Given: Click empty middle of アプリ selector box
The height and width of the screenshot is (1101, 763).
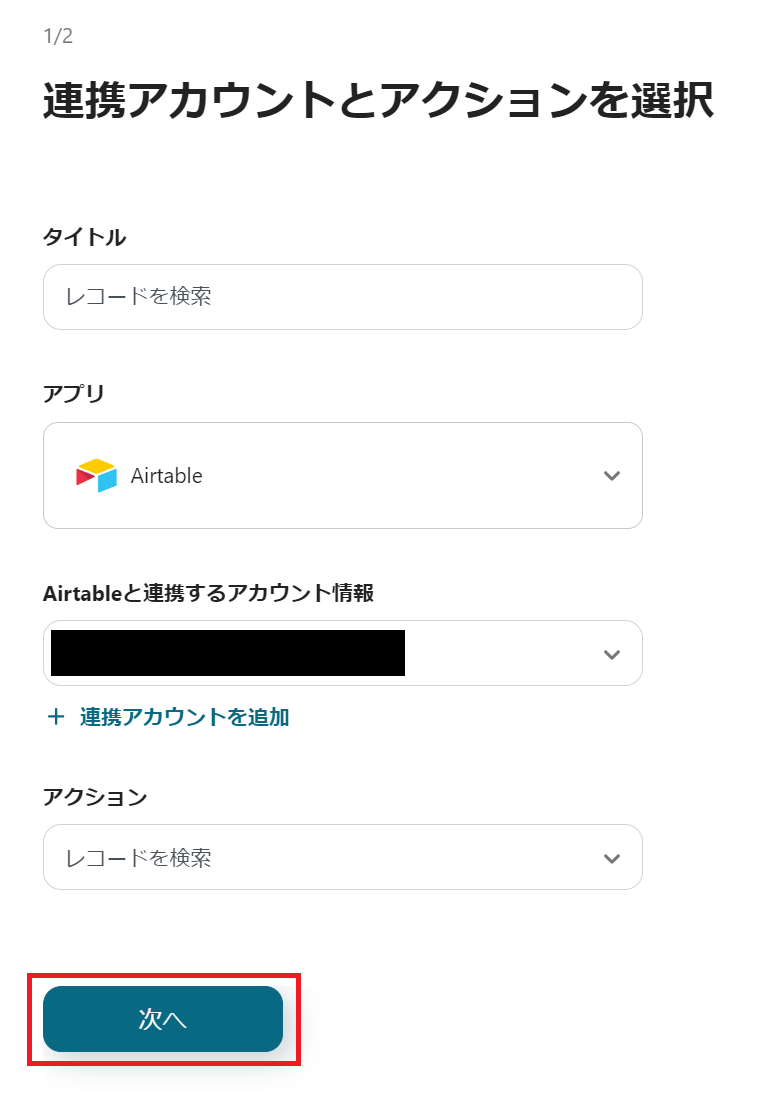Looking at the screenshot, I should click(400, 476).
